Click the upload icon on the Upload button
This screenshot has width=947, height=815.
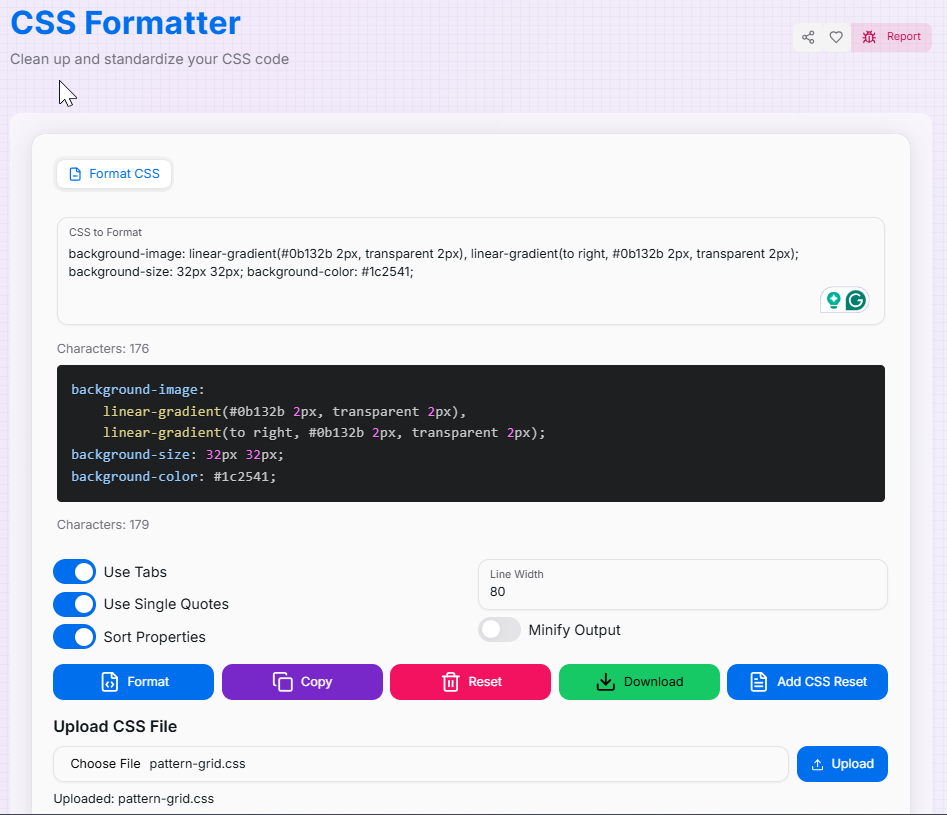(x=818, y=763)
